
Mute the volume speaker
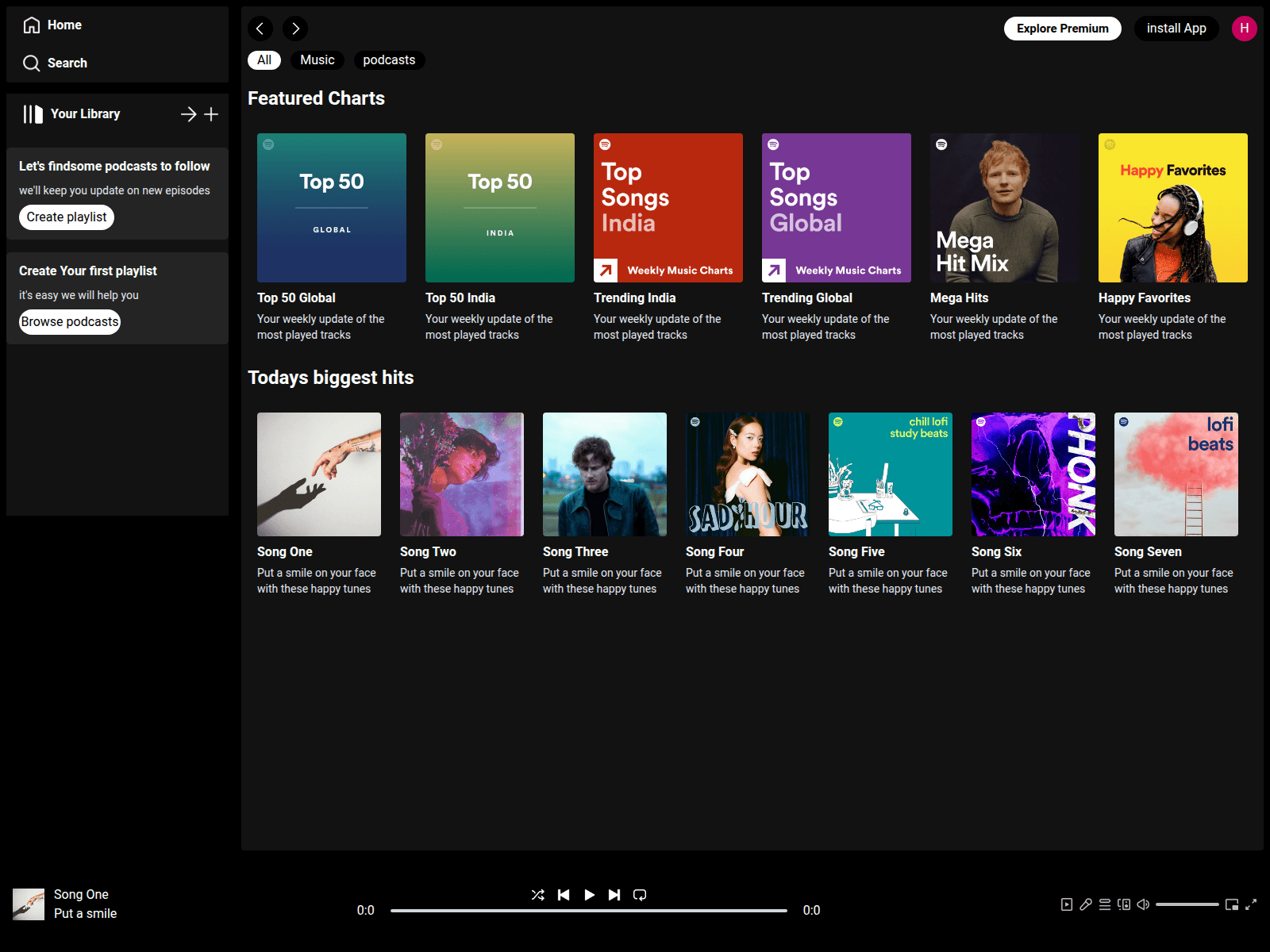click(x=1143, y=904)
